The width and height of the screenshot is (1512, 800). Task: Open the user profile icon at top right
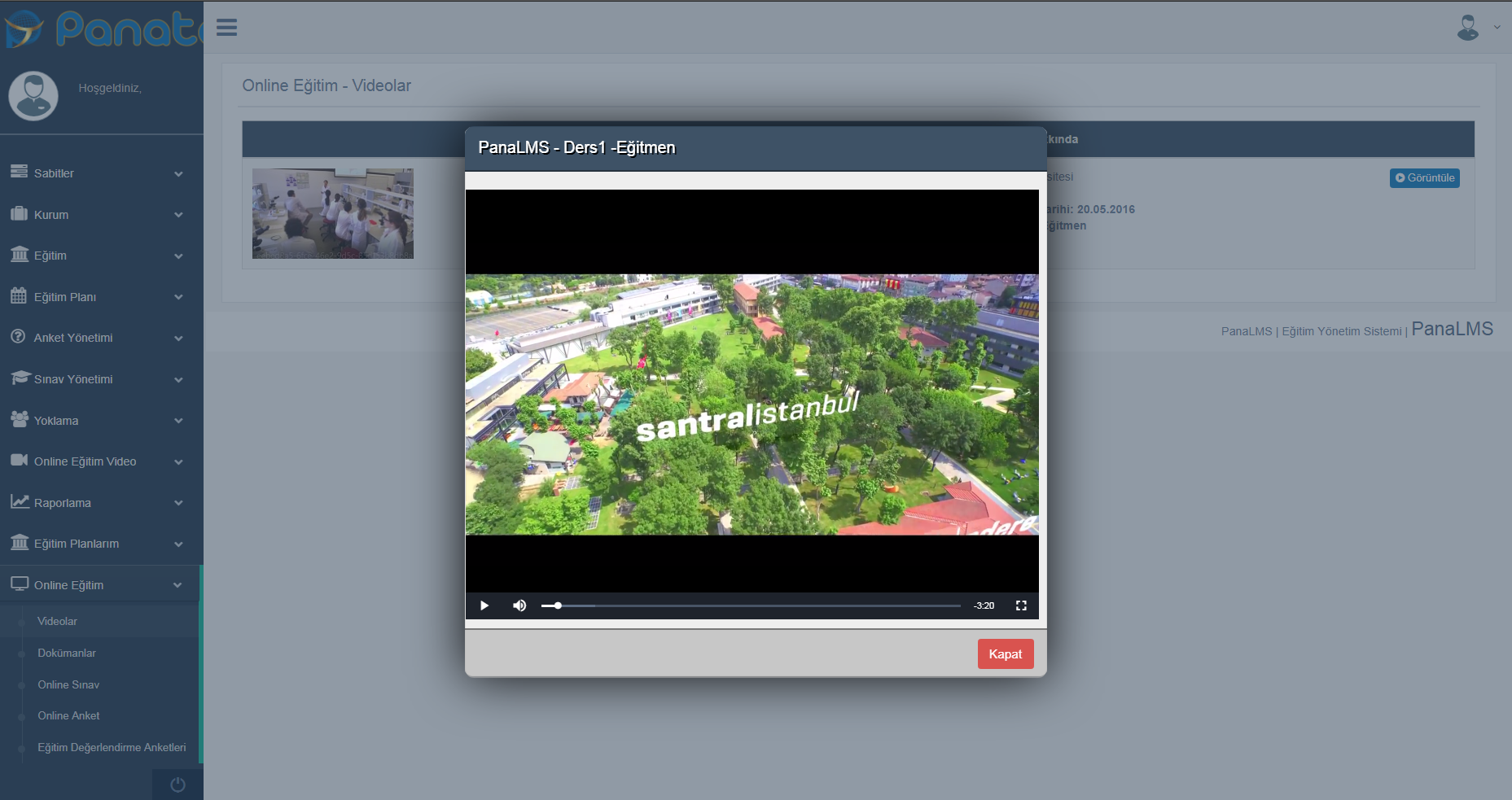[x=1468, y=28]
